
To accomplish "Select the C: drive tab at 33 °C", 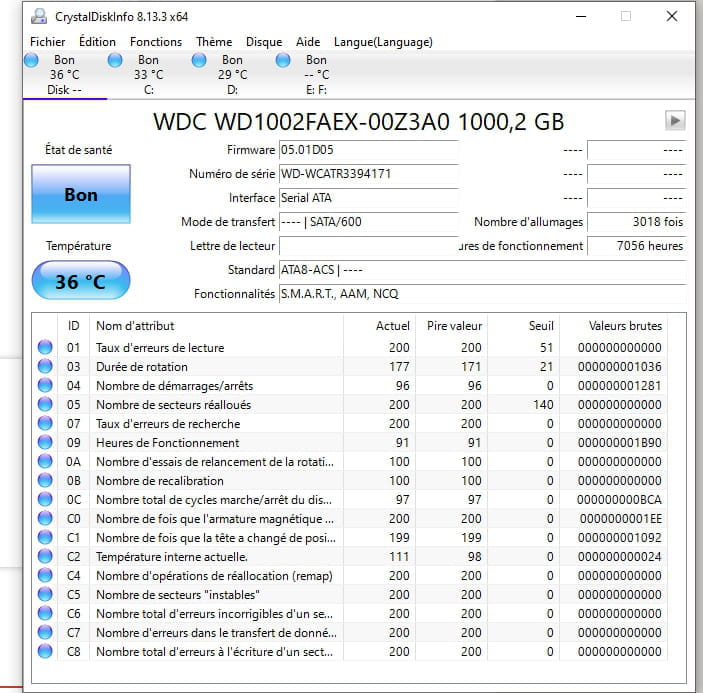I will (148, 75).
